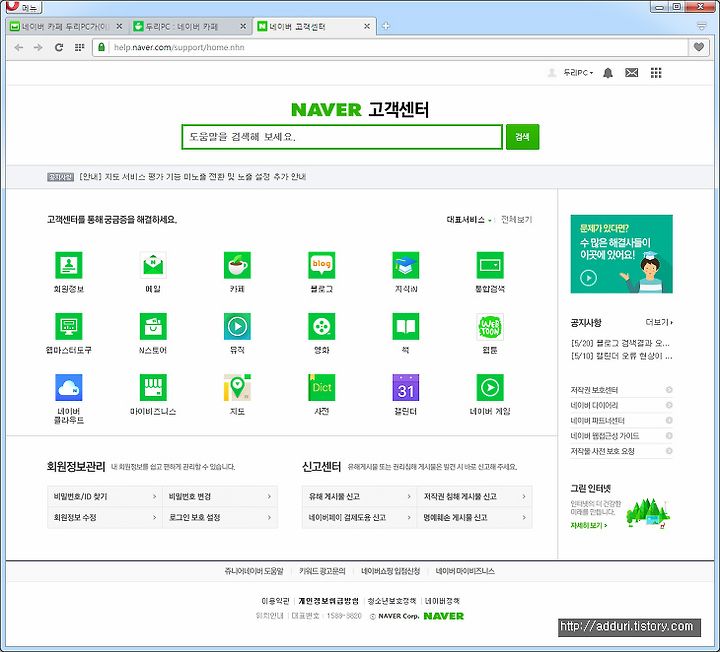Open the 회원정보 member info icon

[69, 265]
